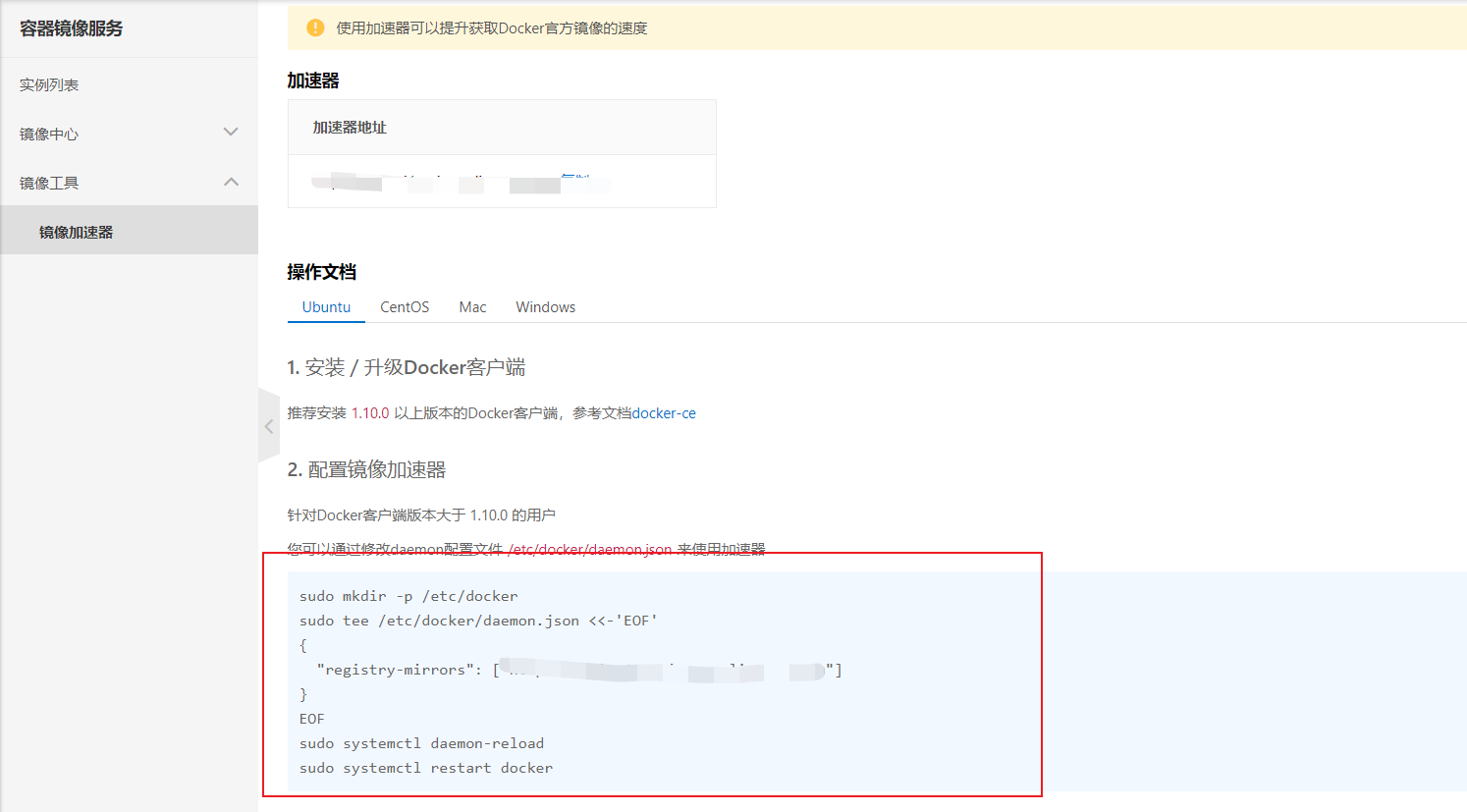Click the 操作文档 heading
This screenshot has height=812, width=1467.
pyautogui.click(x=322, y=272)
